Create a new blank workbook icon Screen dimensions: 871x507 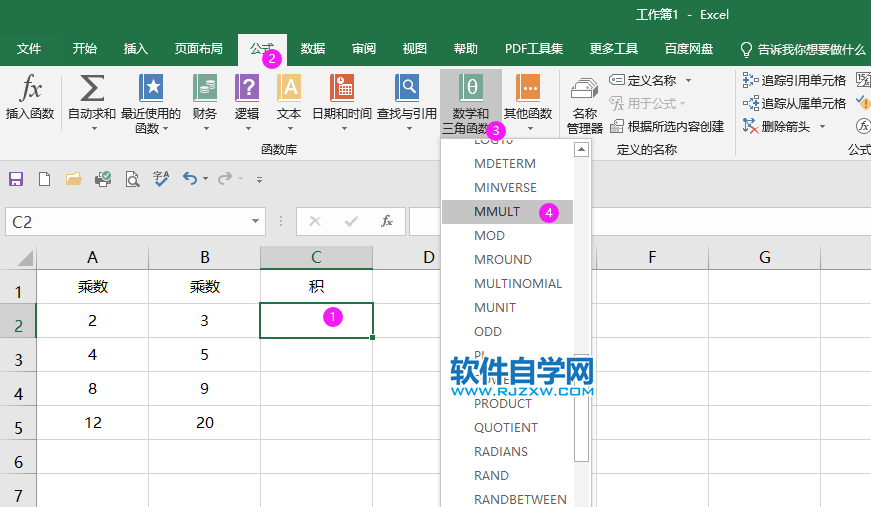point(44,179)
